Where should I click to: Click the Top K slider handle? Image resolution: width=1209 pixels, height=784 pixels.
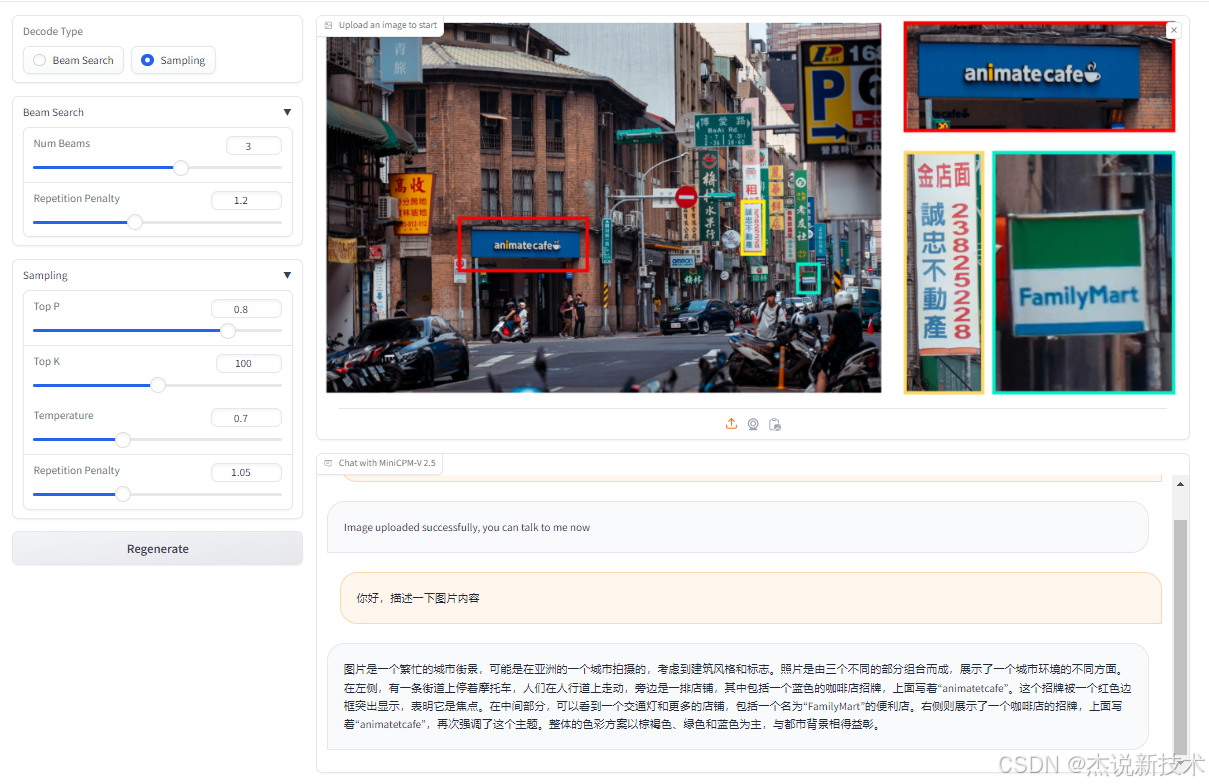point(158,385)
